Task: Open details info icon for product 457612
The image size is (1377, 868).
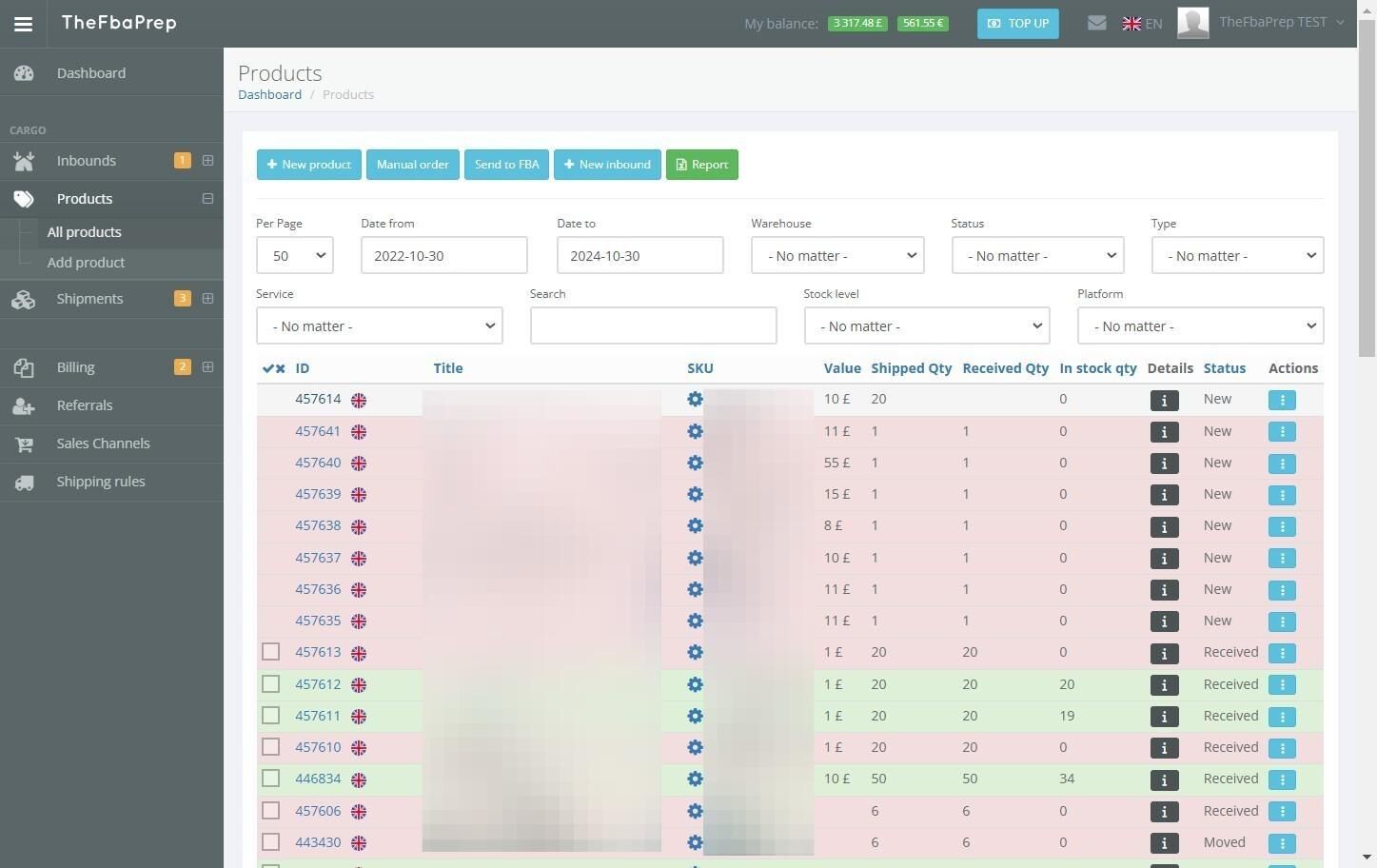Action: [1164, 685]
